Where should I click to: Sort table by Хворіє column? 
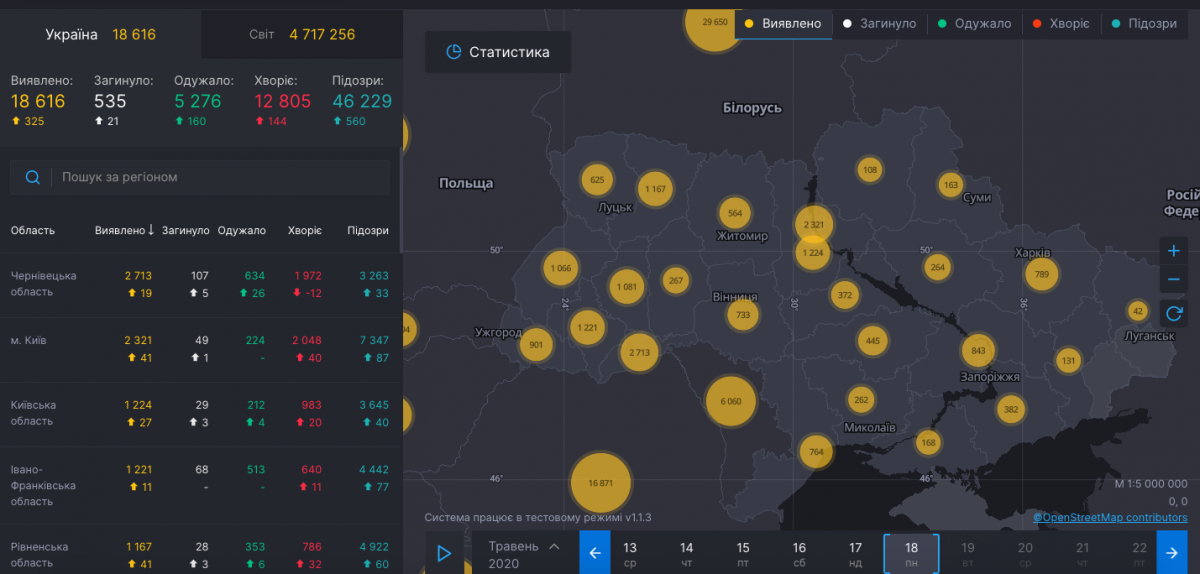305,230
